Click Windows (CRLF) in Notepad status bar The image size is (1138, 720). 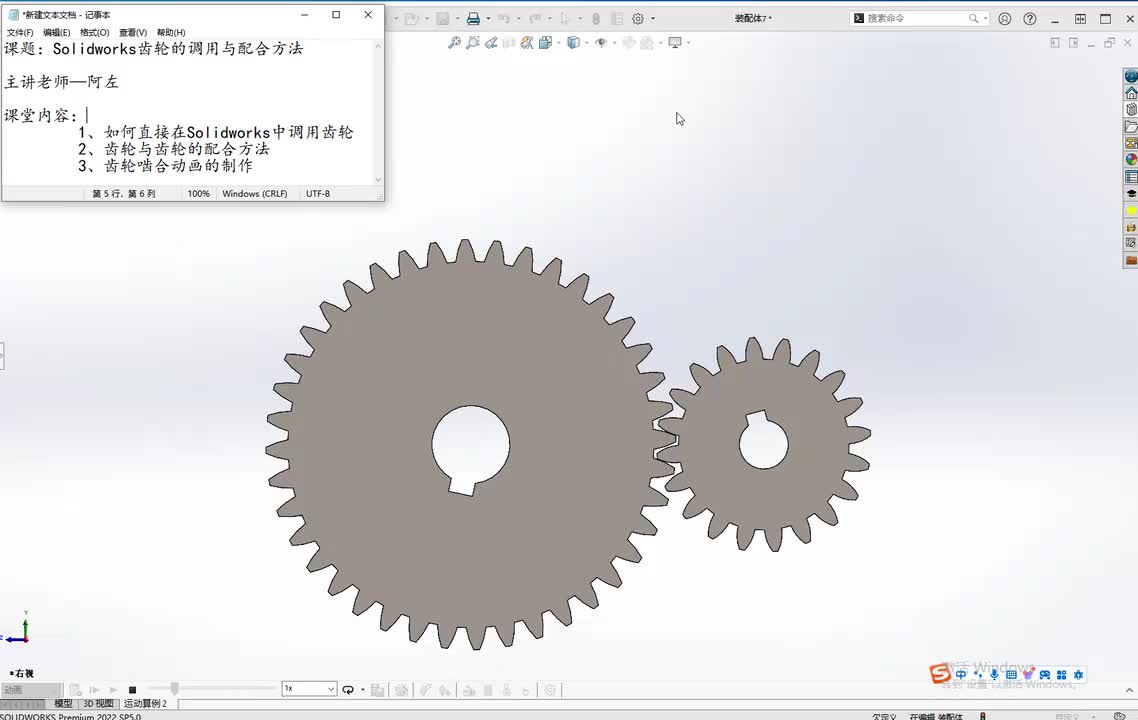[255, 194]
